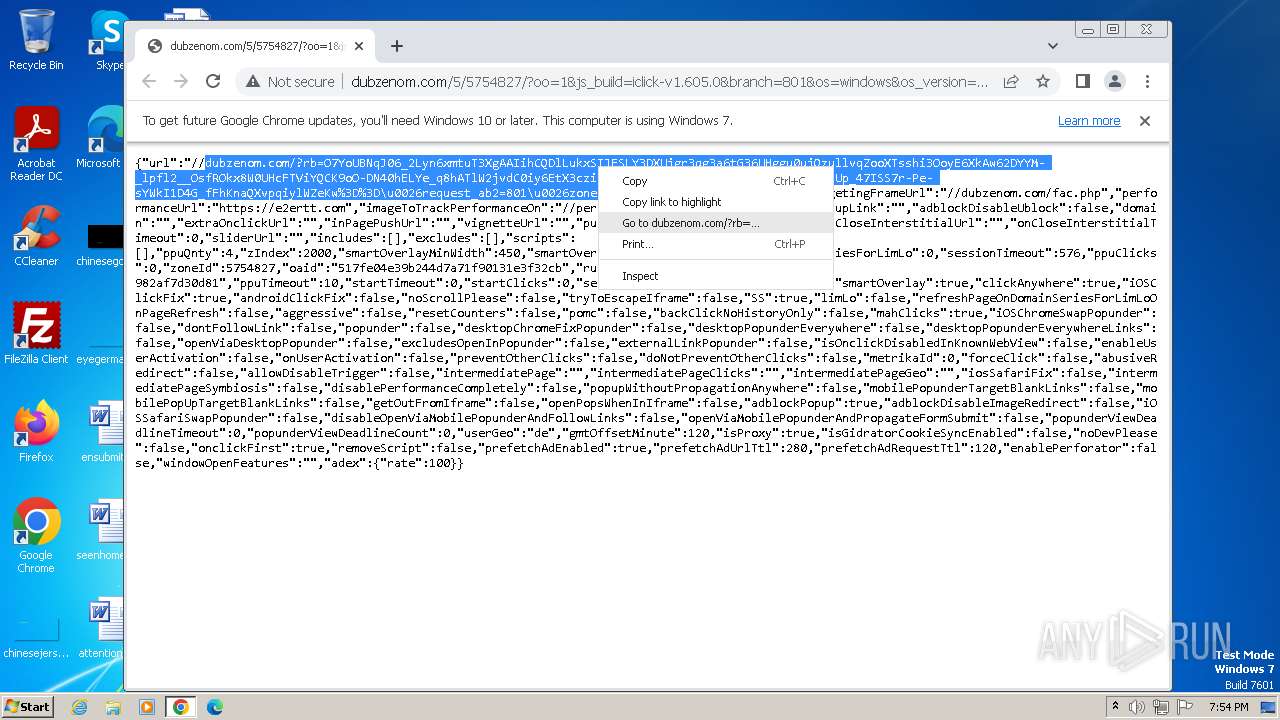Open Firefox desktop icon
Viewport: 1280px width, 720px height.
pos(36,432)
